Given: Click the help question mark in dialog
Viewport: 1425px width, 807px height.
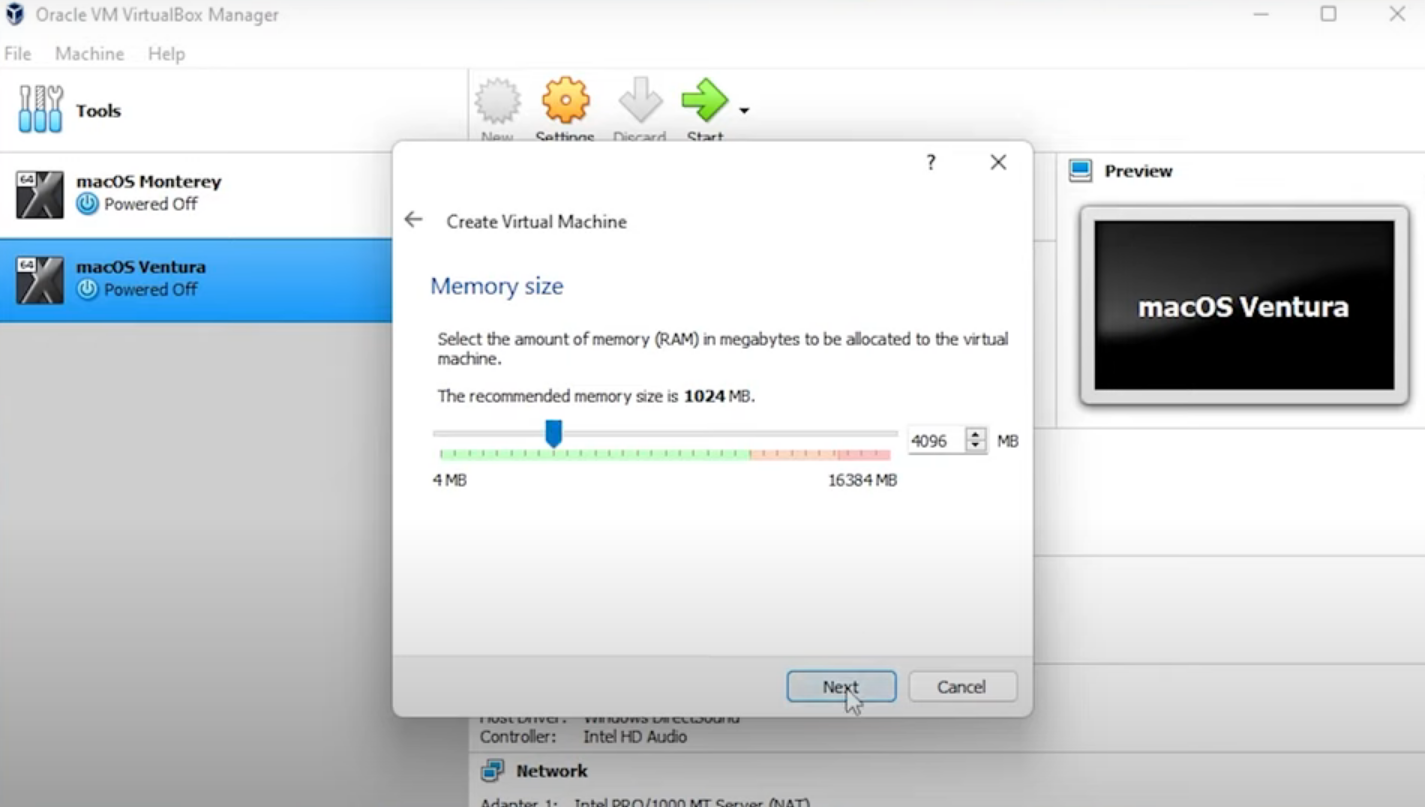Looking at the screenshot, I should pyautogui.click(x=931, y=162).
